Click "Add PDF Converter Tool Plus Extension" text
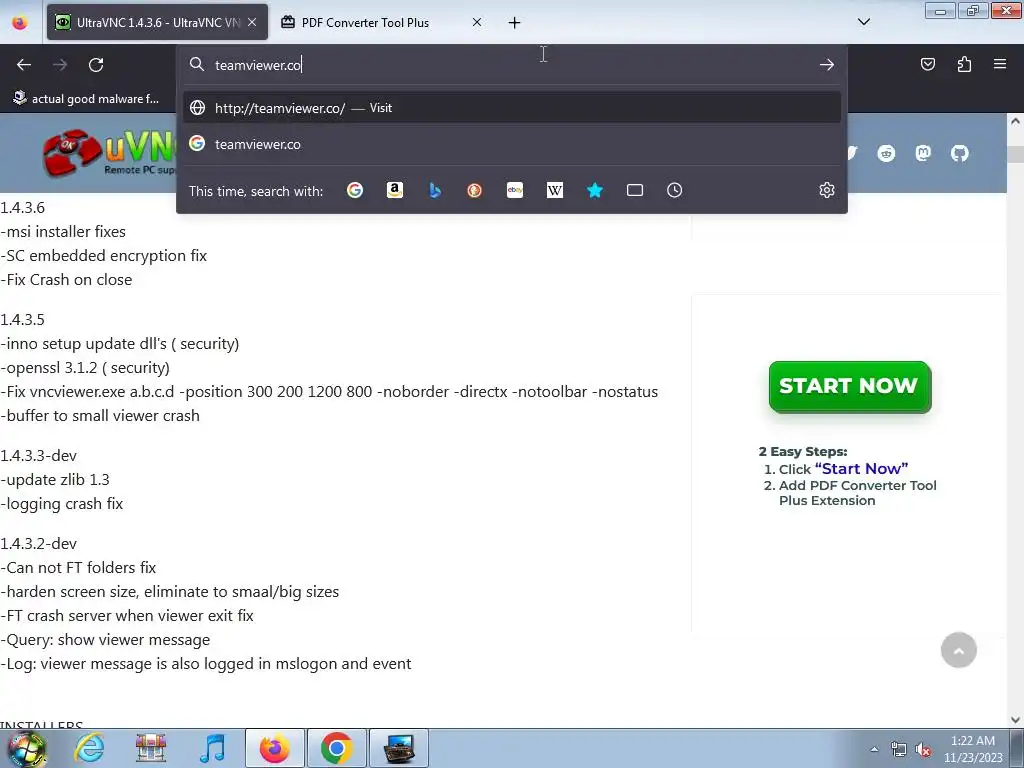This screenshot has height=768, width=1024. (x=857, y=493)
